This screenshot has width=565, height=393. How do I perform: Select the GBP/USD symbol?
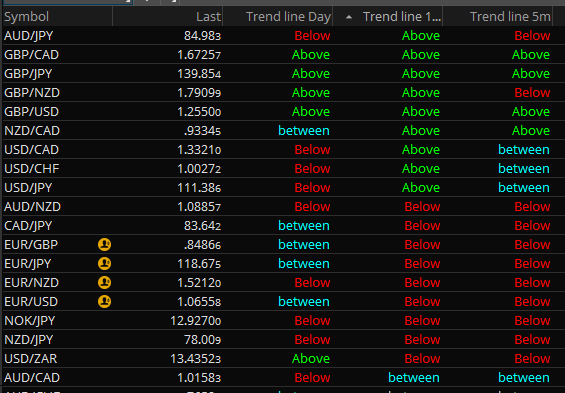point(31,112)
